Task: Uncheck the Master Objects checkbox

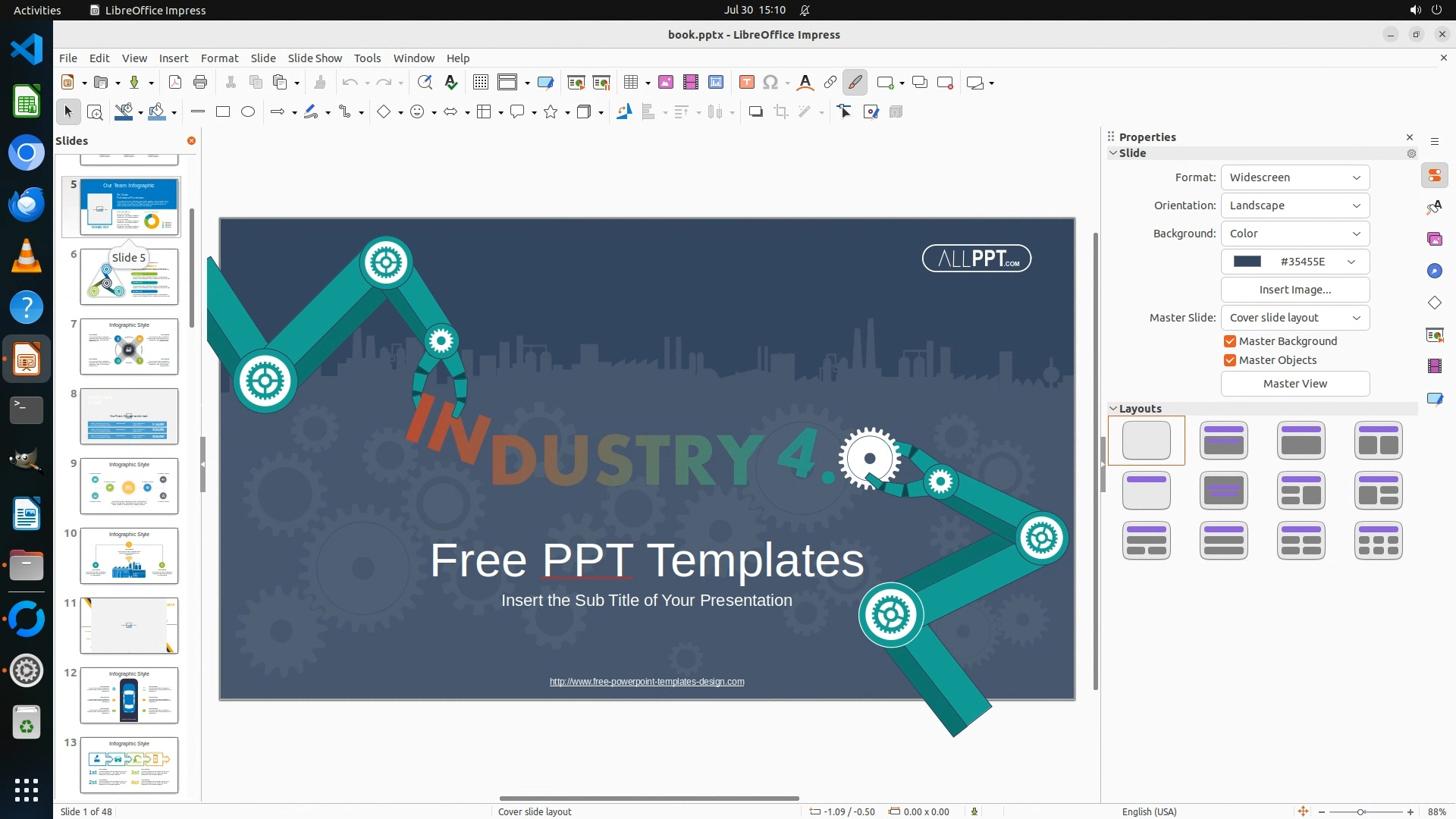Action: point(1230,360)
